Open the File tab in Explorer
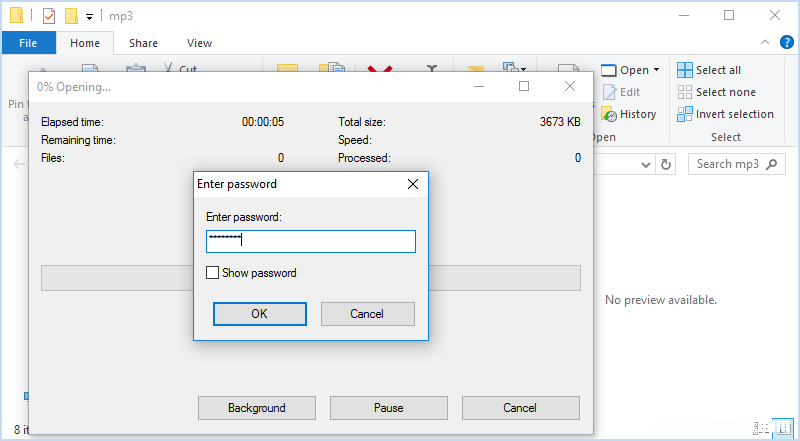 coord(29,43)
